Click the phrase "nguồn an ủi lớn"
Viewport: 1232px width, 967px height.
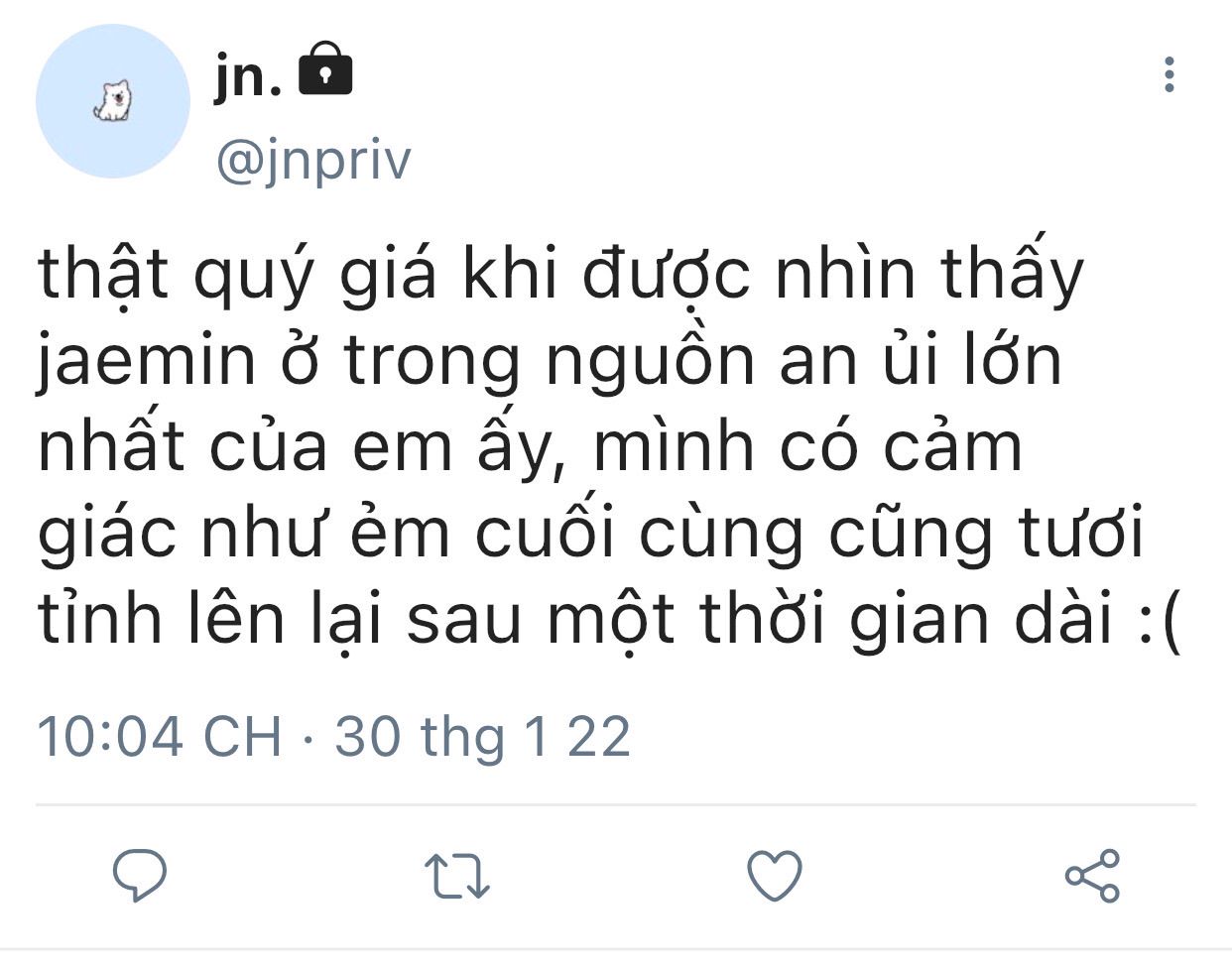[804, 359]
